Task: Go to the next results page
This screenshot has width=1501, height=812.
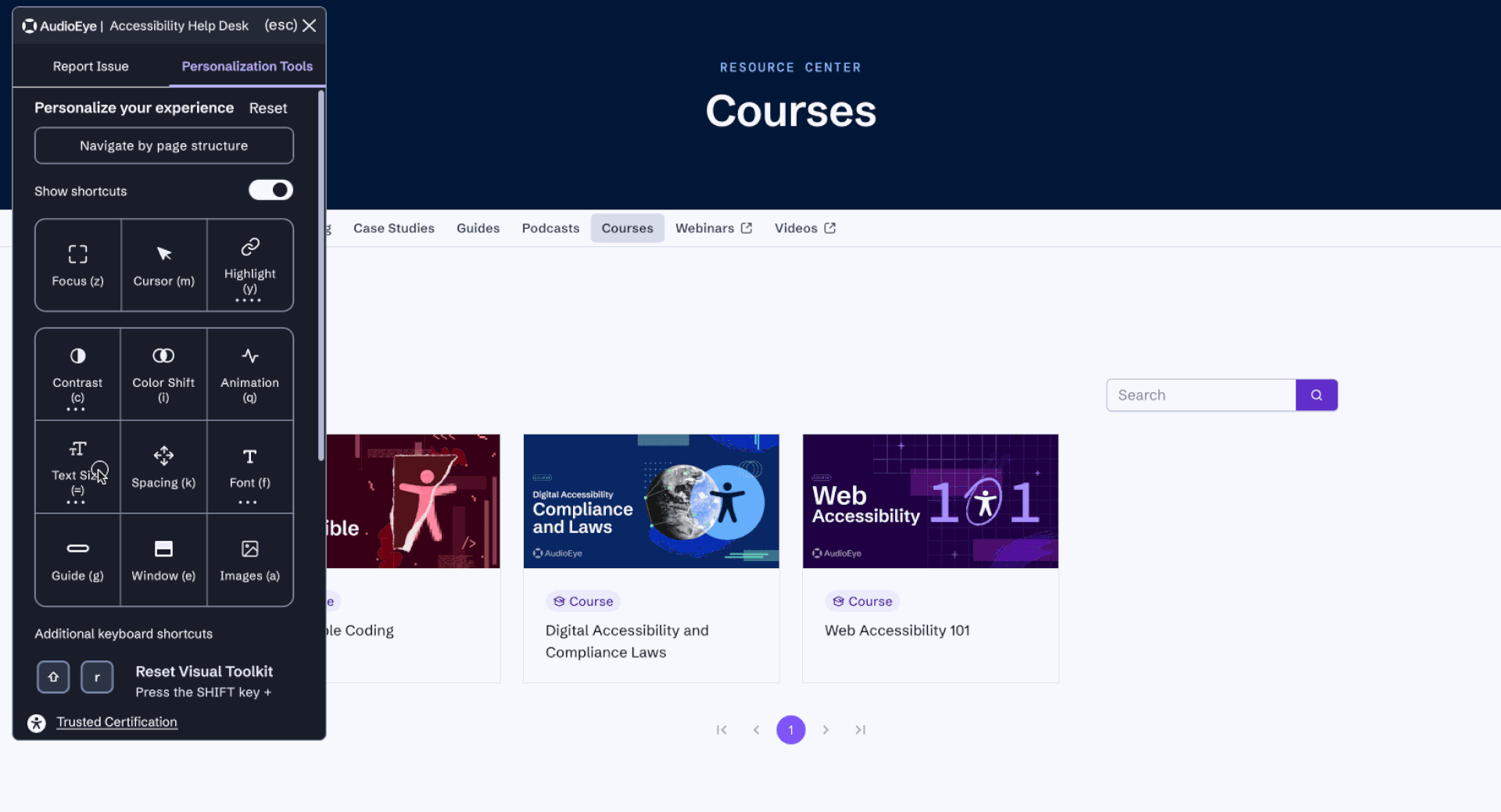Action: click(826, 730)
